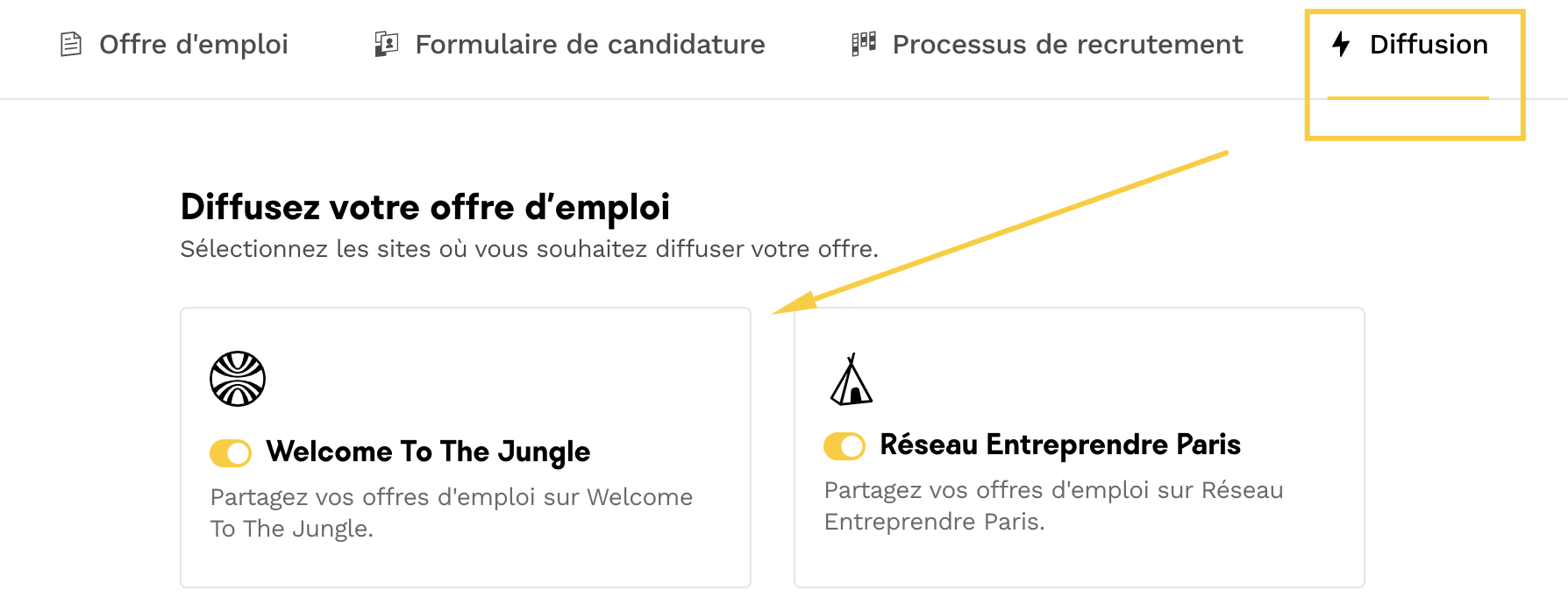
Task: Turn off the Réseau Entreprendre Paris switch
Action: pos(845,445)
